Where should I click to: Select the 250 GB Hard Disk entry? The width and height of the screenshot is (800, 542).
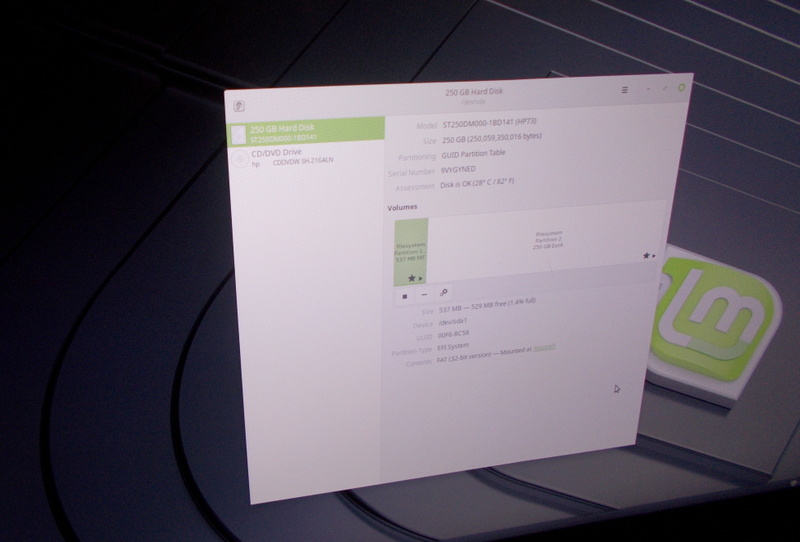tap(305, 132)
